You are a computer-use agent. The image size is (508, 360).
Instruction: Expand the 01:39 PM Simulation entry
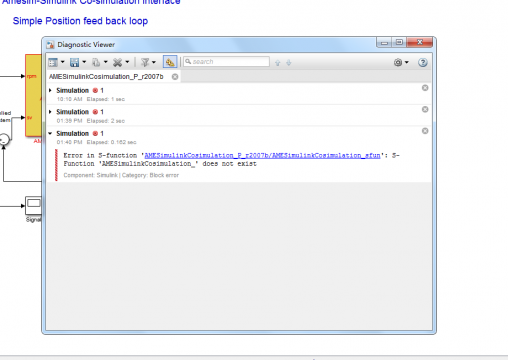[50, 112]
